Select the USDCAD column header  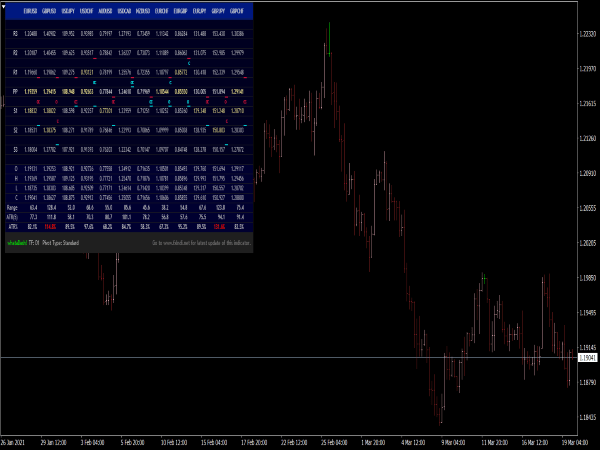pyautogui.click(x=124, y=11)
